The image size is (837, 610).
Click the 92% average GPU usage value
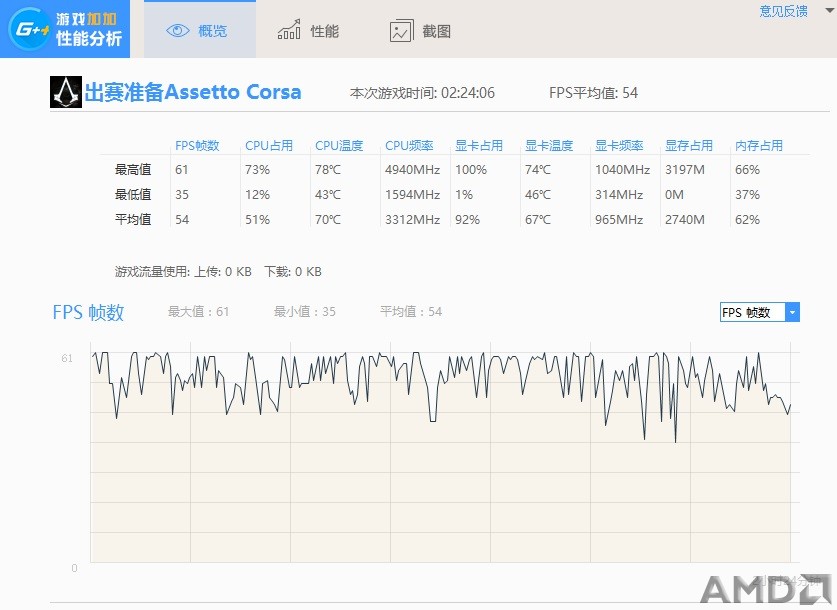467,219
